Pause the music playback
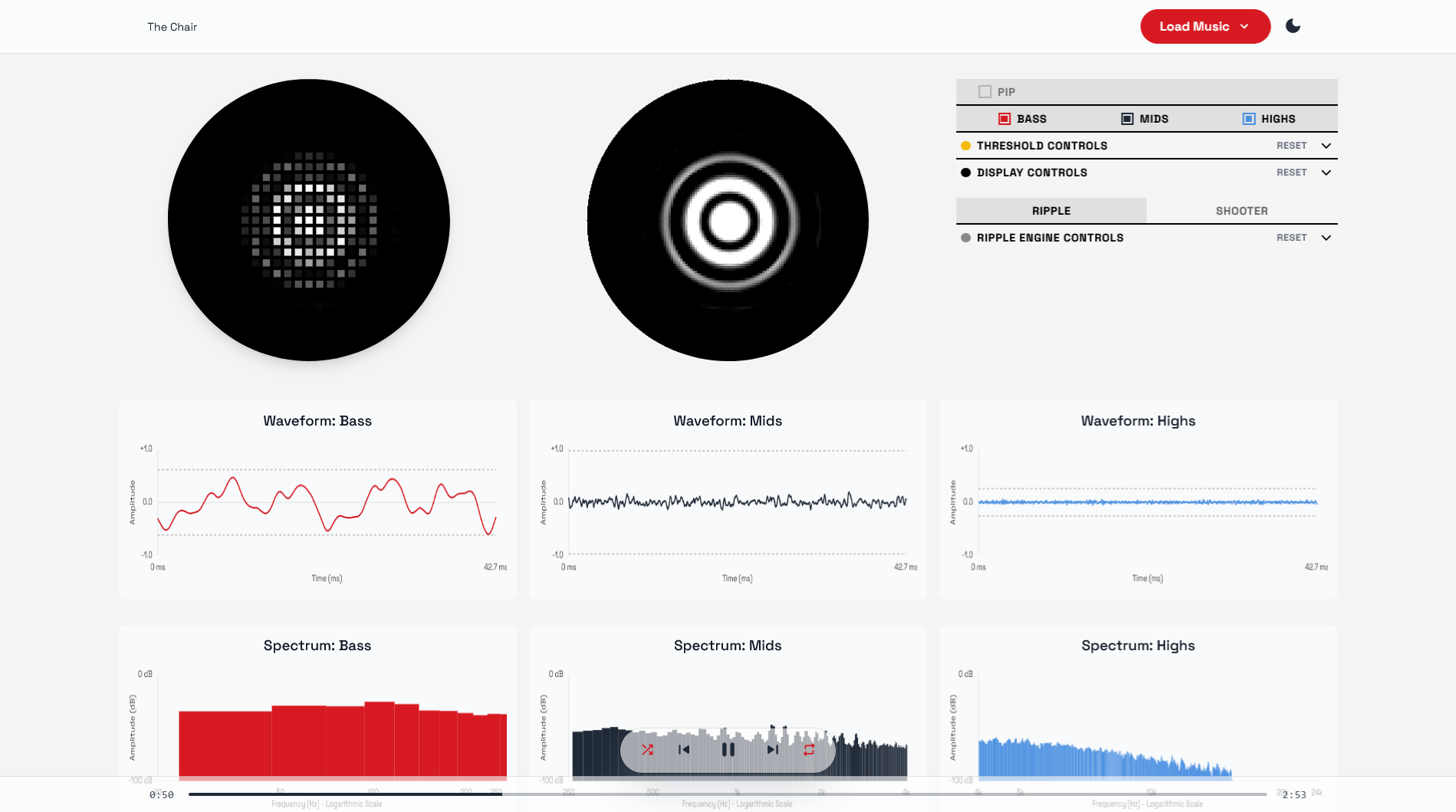This screenshot has width=1456, height=812. point(728,750)
